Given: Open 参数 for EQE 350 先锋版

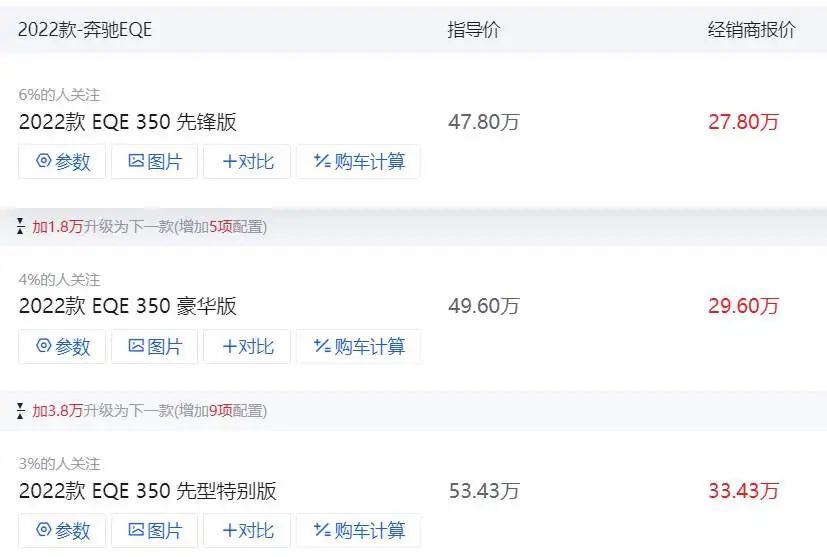Looking at the screenshot, I should tap(62, 161).
